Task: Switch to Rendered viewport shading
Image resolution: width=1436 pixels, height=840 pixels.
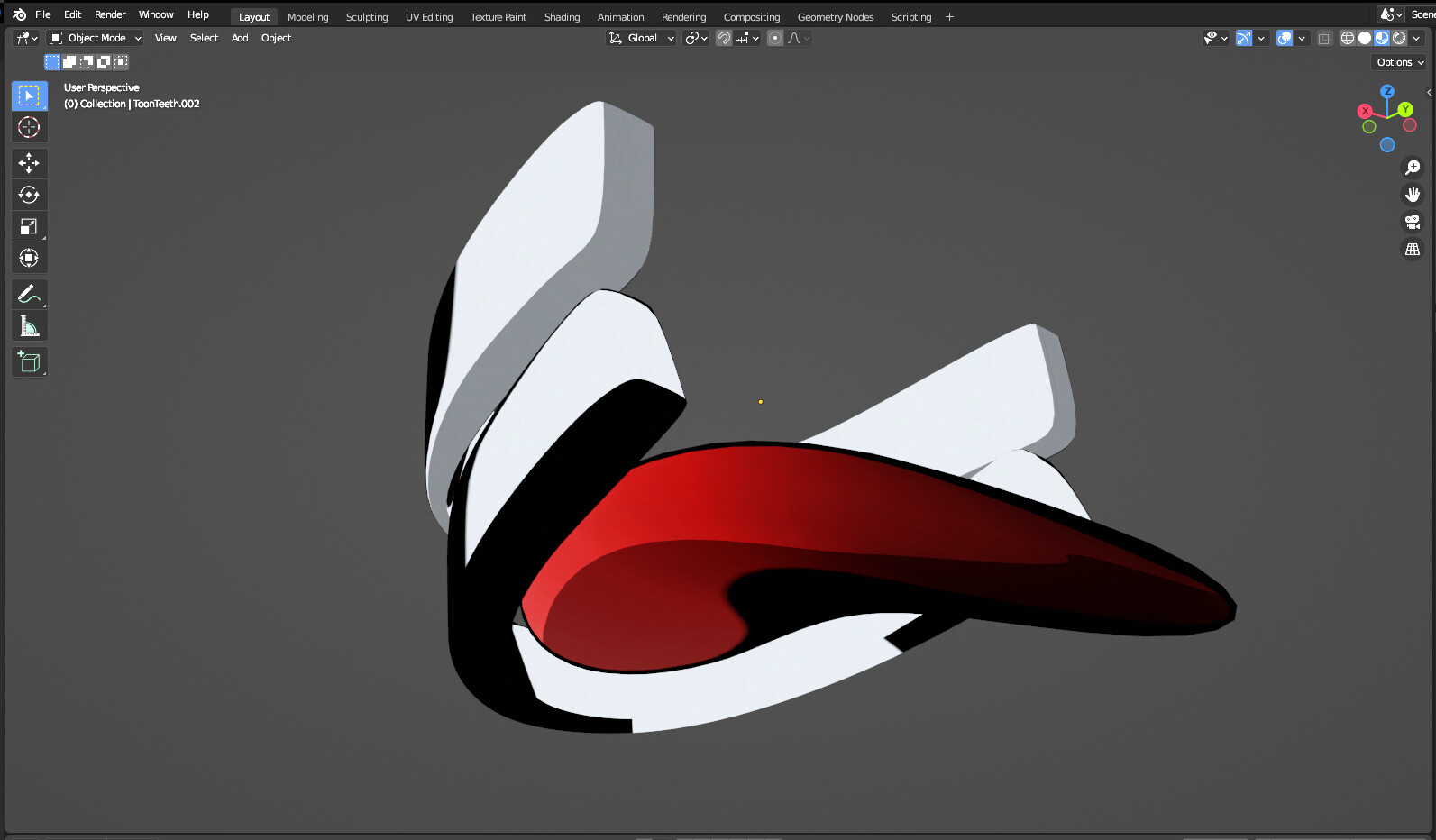Action: coord(1399,38)
